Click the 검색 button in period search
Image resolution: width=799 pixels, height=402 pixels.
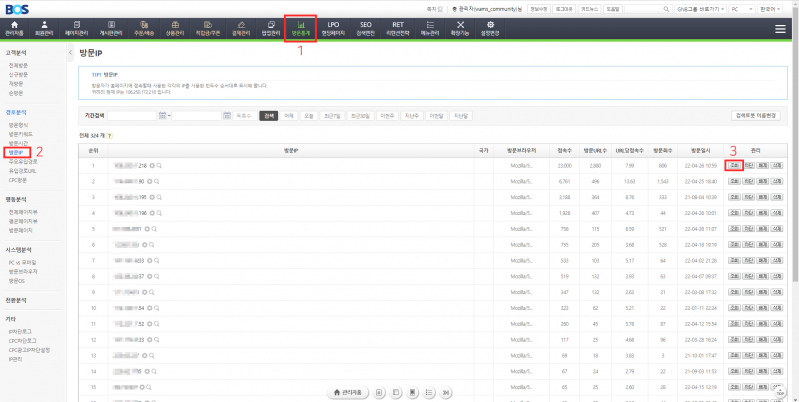(x=268, y=116)
